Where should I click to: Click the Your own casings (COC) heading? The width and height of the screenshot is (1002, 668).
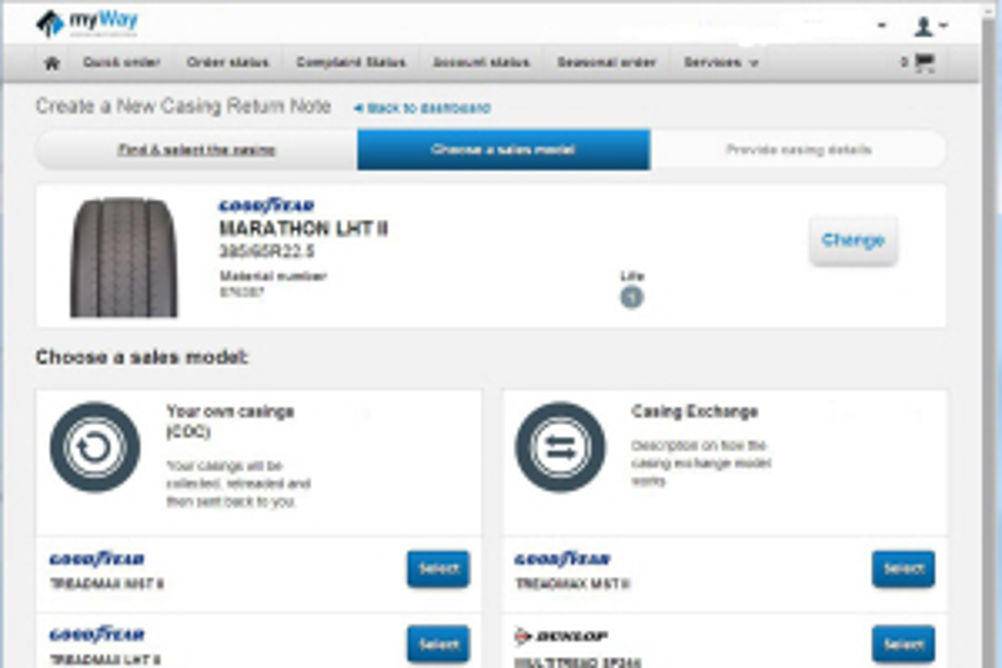coord(230,421)
